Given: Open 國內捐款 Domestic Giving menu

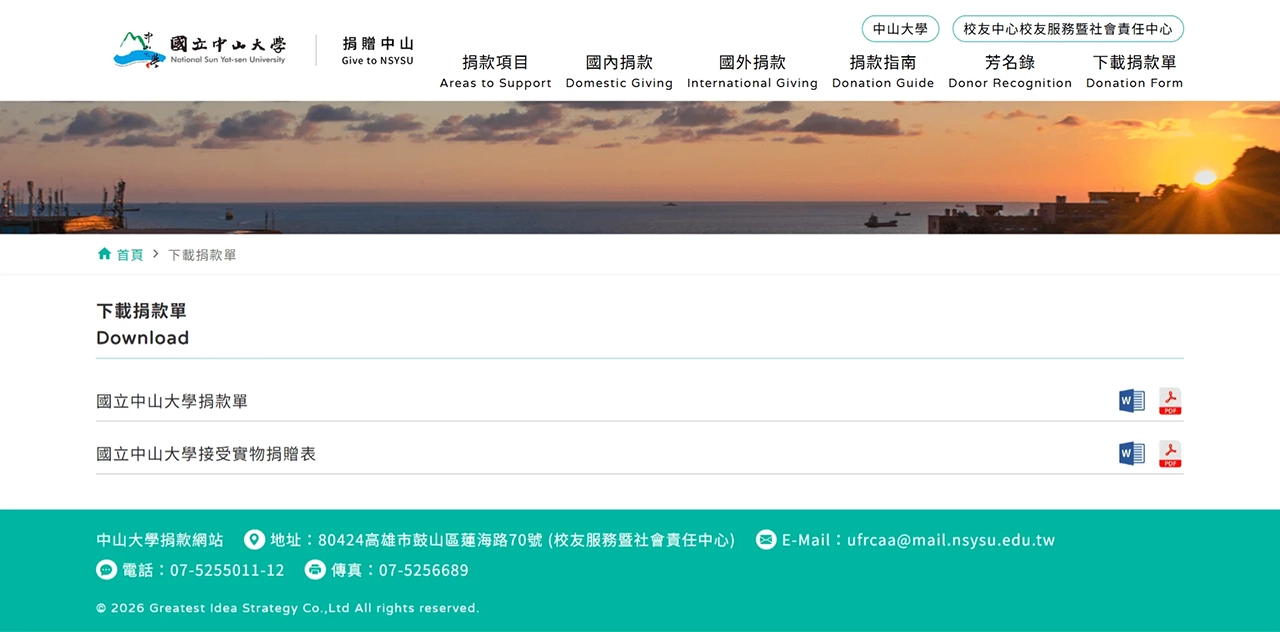Looking at the screenshot, I should point(619,72).
